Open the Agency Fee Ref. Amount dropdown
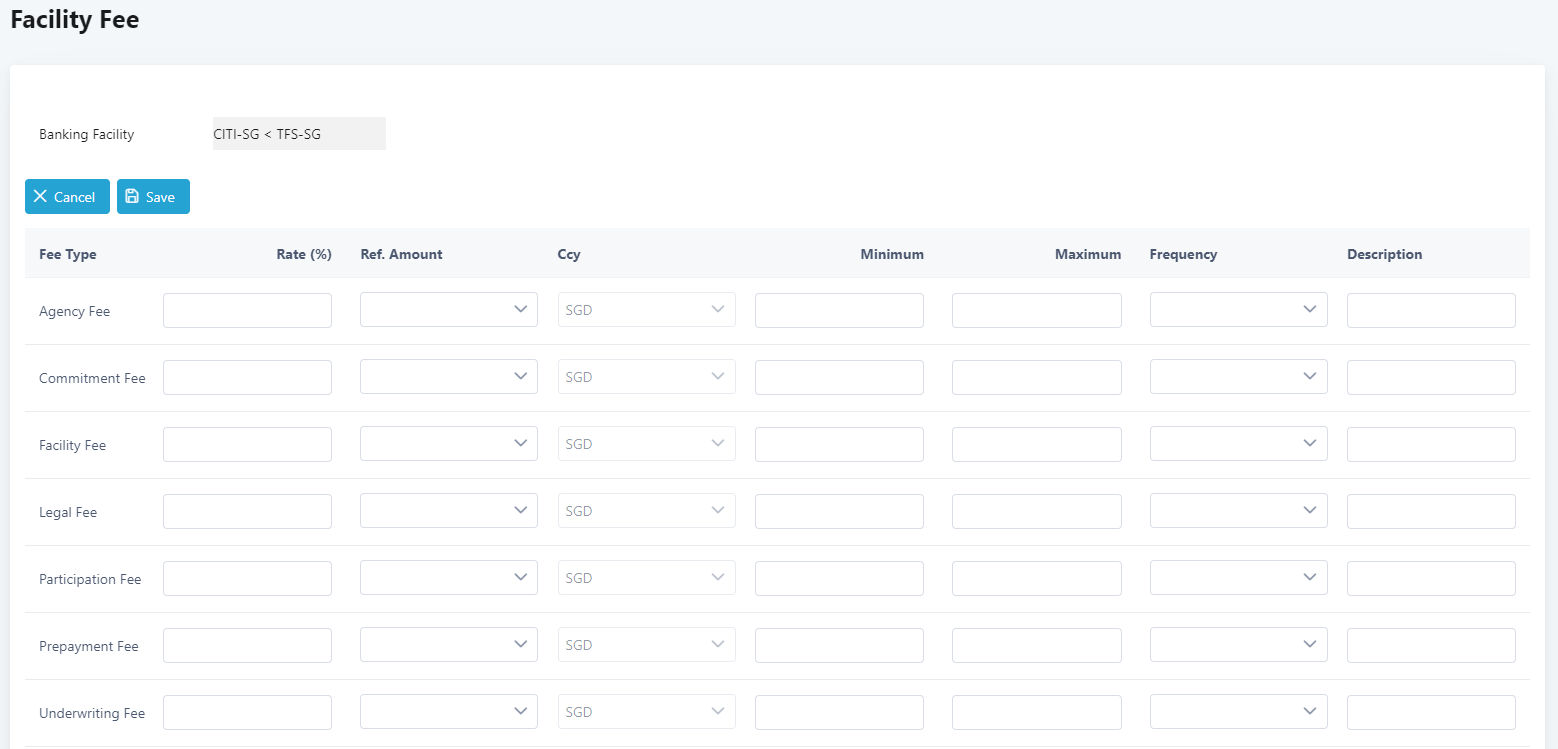The image size is (1558, 749). (448, 310)
